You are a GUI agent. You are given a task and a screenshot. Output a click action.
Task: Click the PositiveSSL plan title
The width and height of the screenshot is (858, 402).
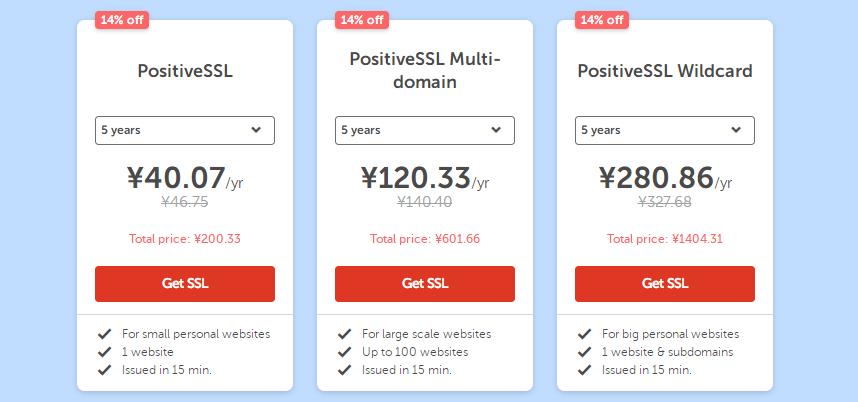point(185,71)
